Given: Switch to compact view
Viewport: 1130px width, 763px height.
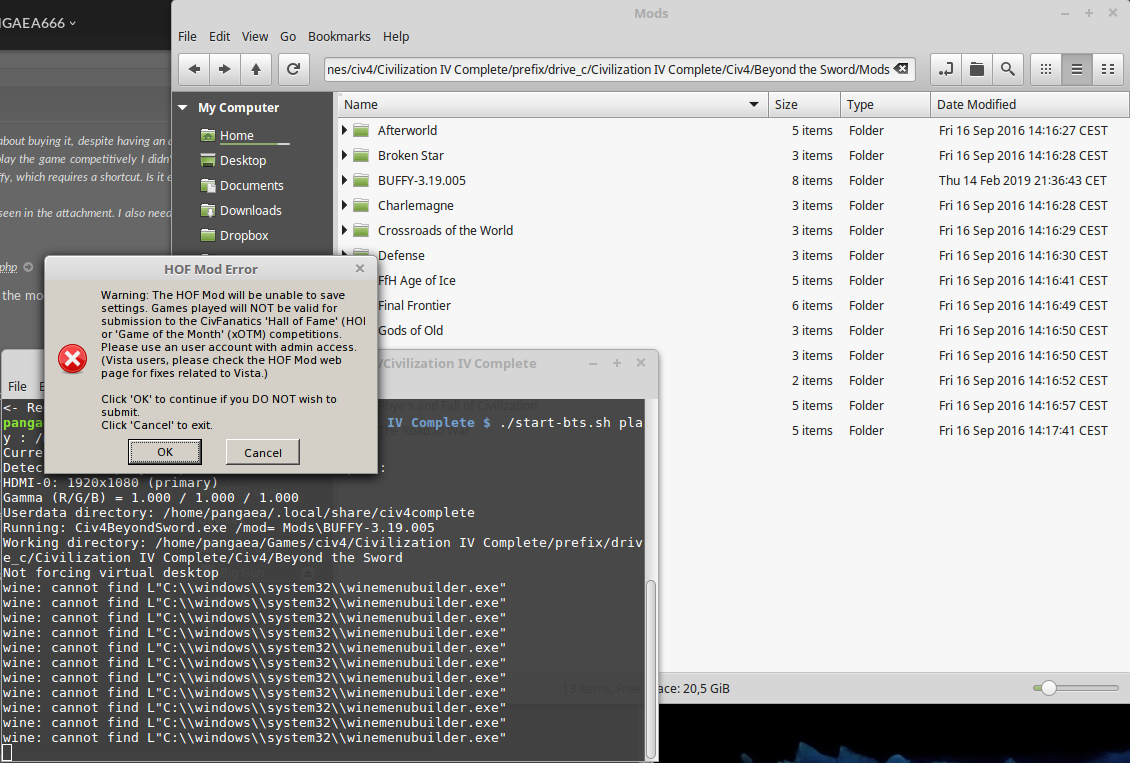Looking at the screenshot, I should click(1108, 69).
